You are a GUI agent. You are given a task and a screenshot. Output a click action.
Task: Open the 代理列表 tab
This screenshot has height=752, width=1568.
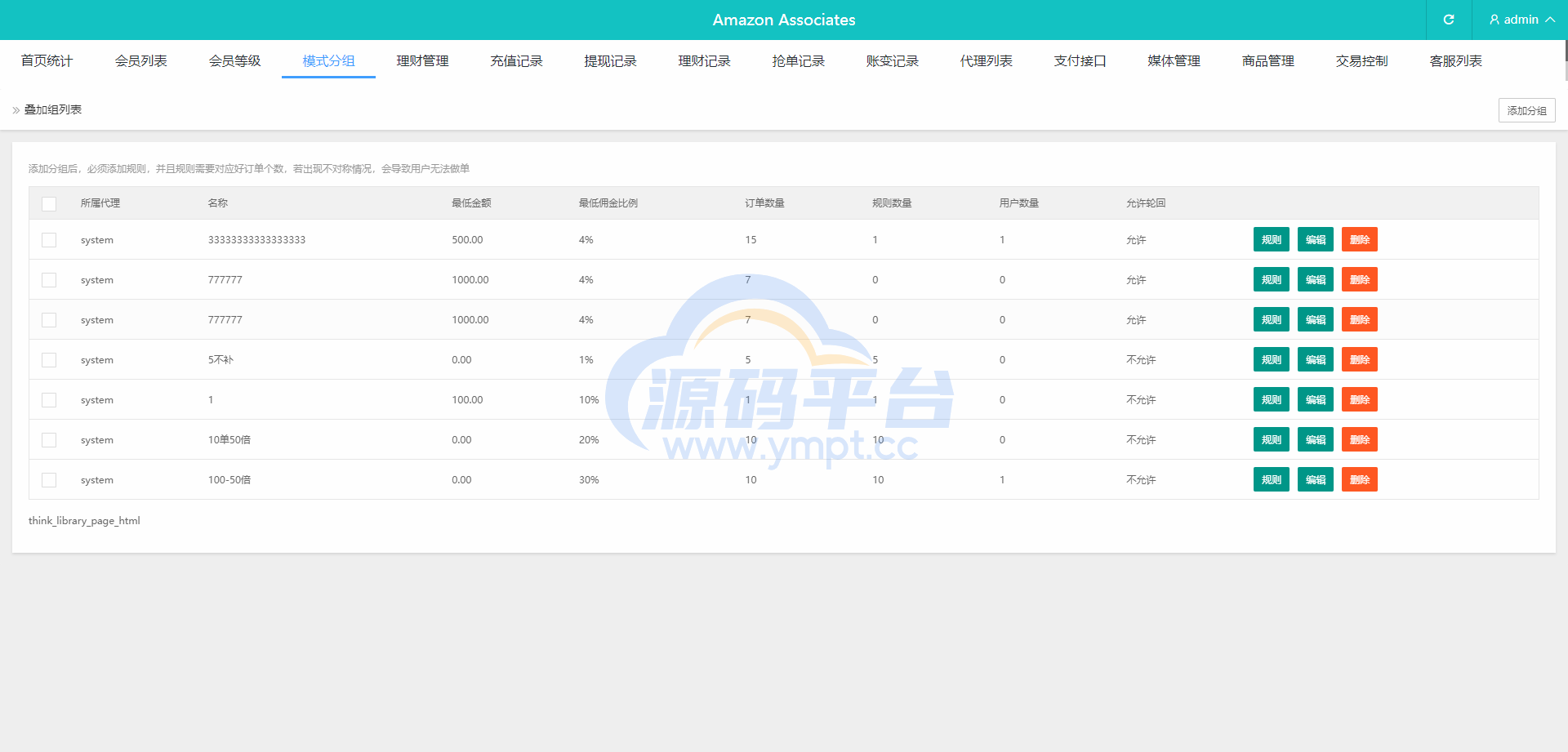coord(987,61)
